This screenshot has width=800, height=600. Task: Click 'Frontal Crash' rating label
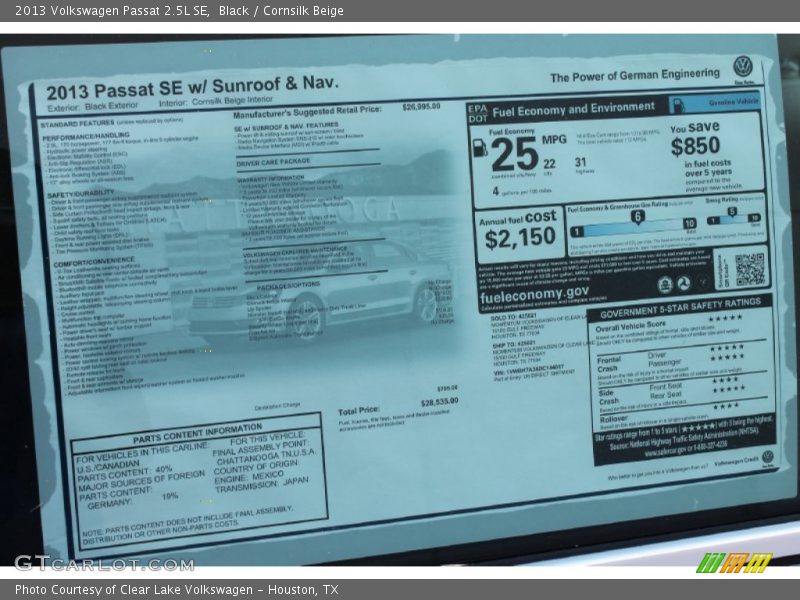click(609, 364)
